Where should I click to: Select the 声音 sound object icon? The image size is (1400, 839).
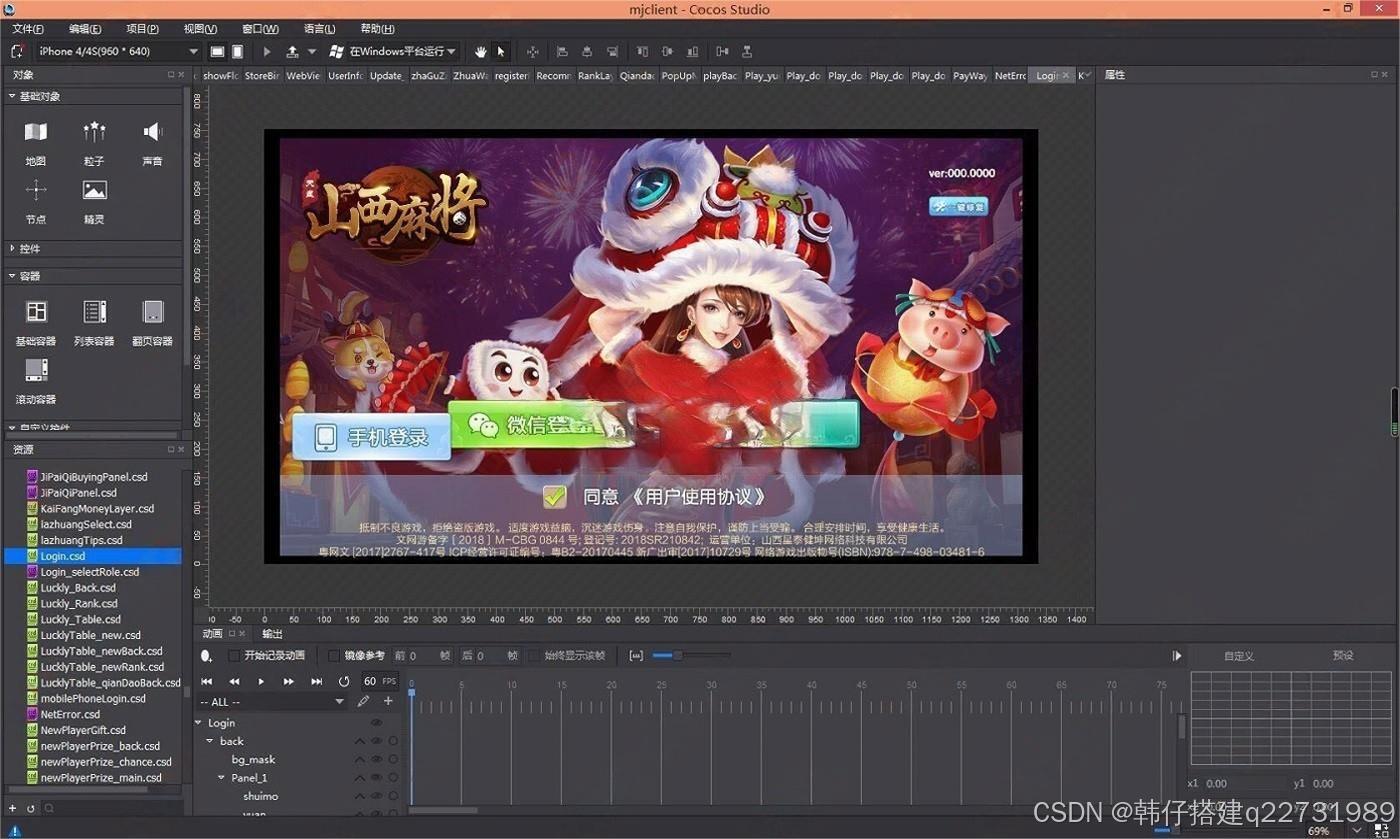click(152, 132)
